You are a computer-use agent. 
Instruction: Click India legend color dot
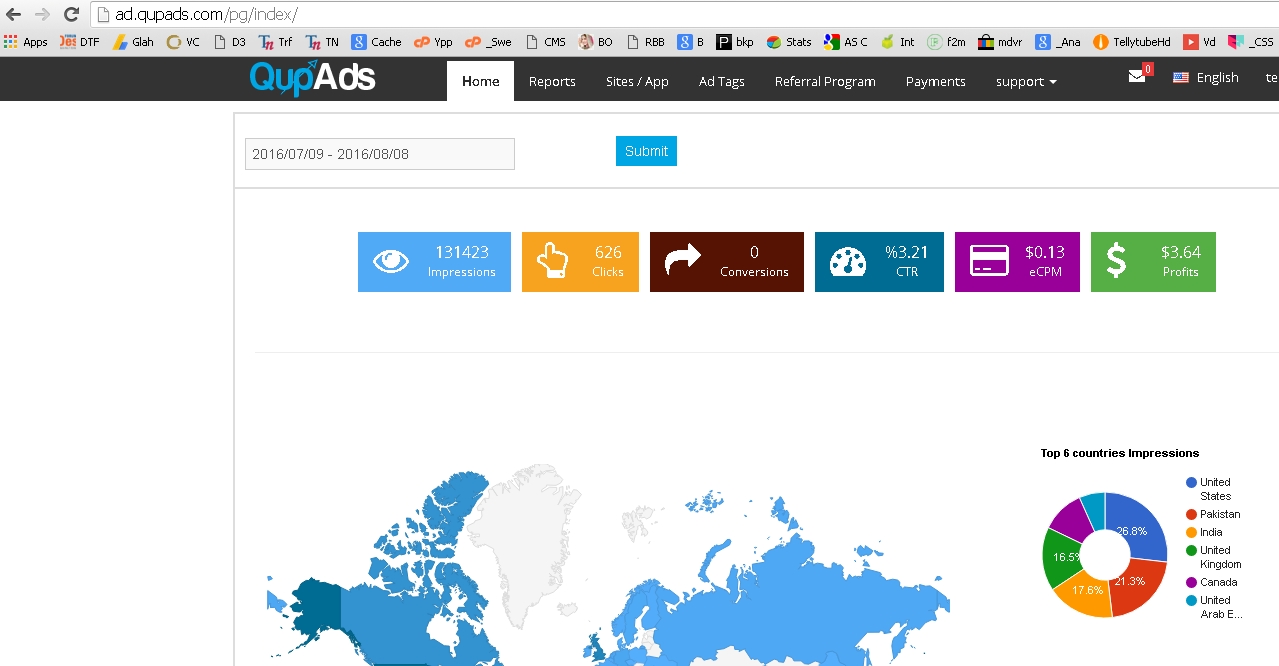tap(1191, 533)
